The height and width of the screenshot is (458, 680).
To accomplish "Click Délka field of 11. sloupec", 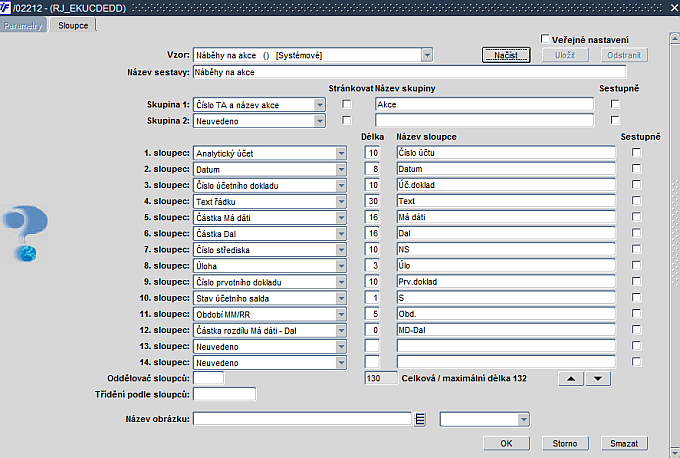I will [x=372, y=314].
